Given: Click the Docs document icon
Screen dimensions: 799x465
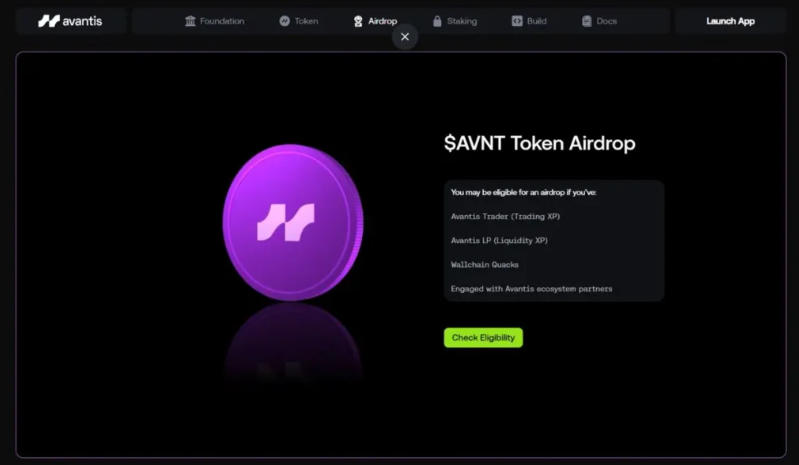Looking at the screenshot, I should coord(587,21).
